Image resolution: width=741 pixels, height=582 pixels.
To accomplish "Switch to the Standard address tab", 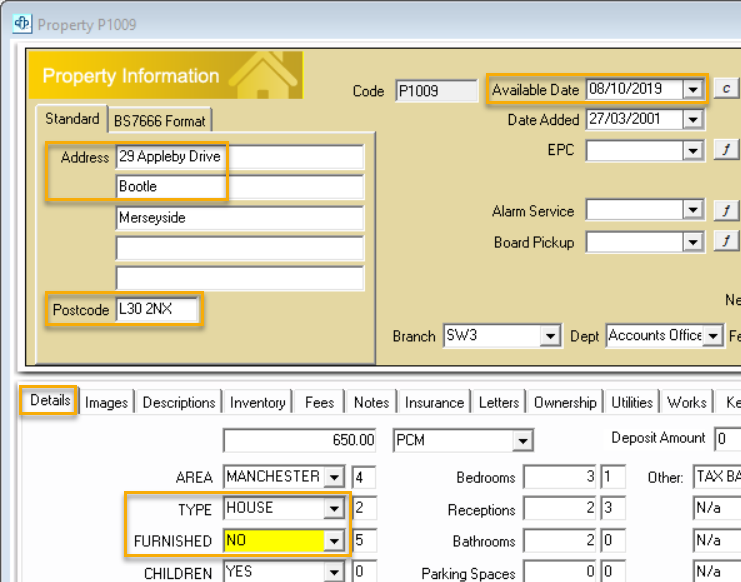I will click(72, 119).
